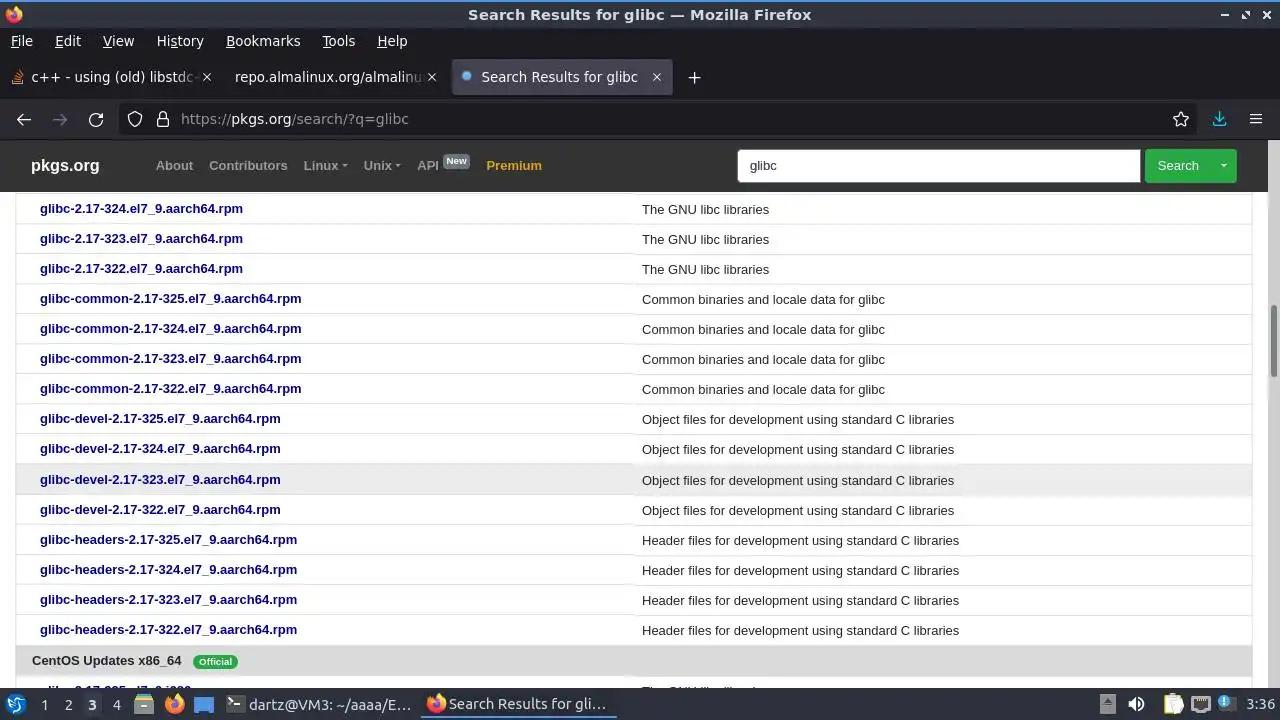The image size is (1280, 720).
Task: Click the green Search button
Action: coord(1178,166)
